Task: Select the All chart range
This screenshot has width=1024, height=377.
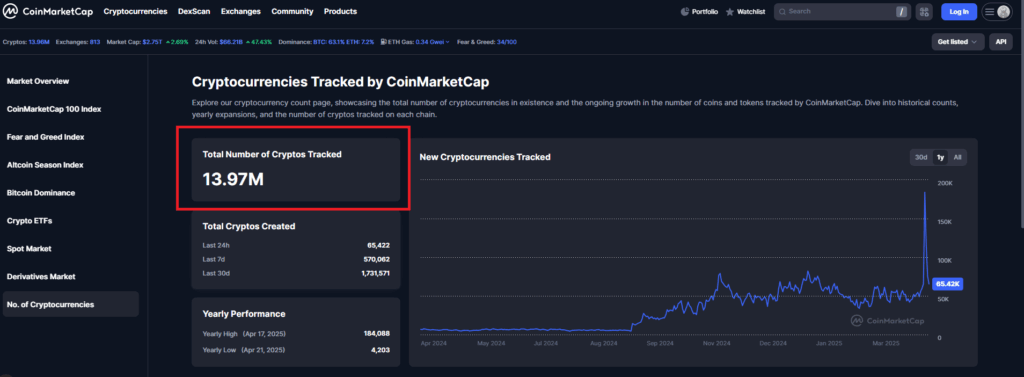Action: (957, 157)
